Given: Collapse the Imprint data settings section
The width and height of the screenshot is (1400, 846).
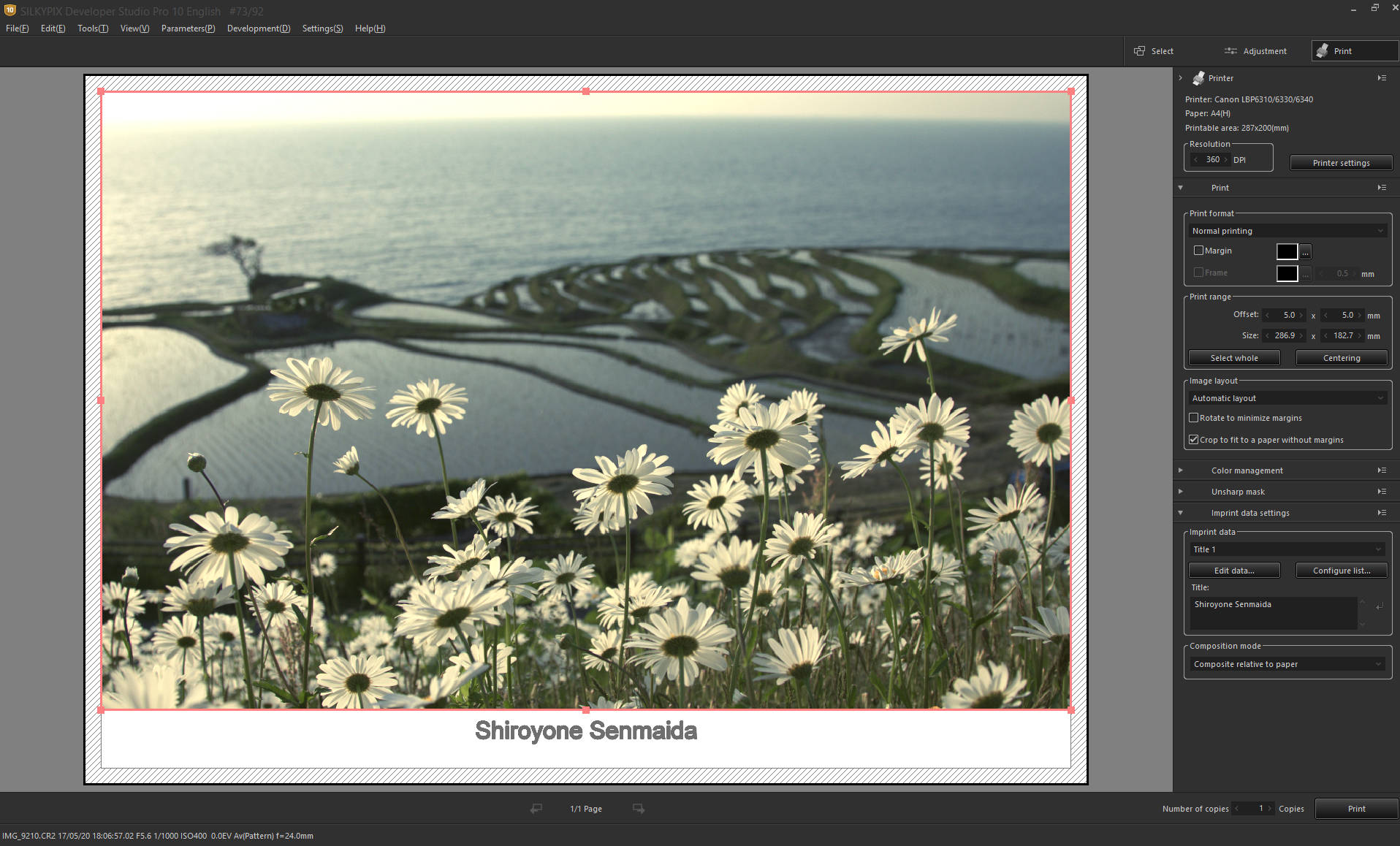Looking at the screenshot, I should click(1180, 513).
